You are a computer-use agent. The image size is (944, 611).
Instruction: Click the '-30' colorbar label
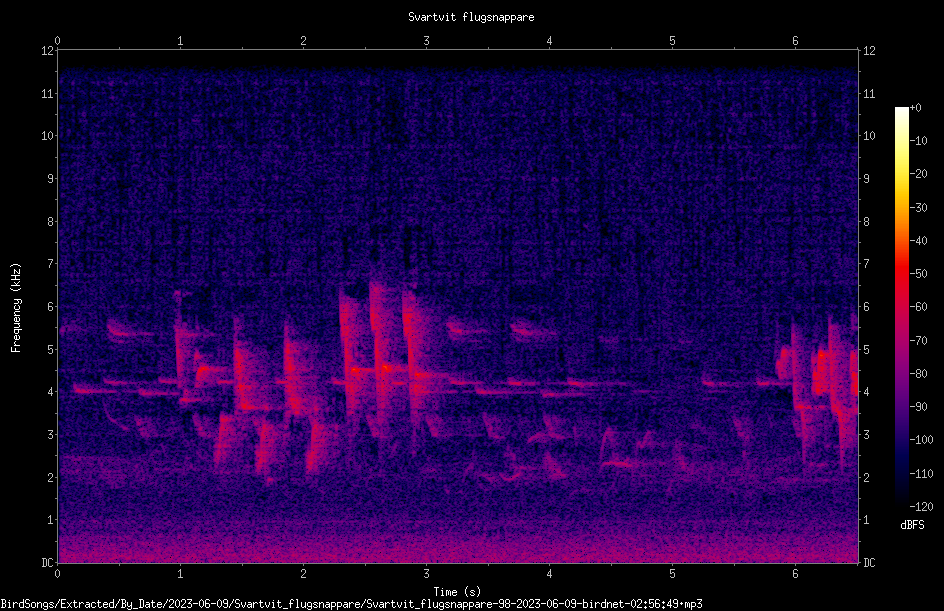pyautogui.click(x=918, y=208)
